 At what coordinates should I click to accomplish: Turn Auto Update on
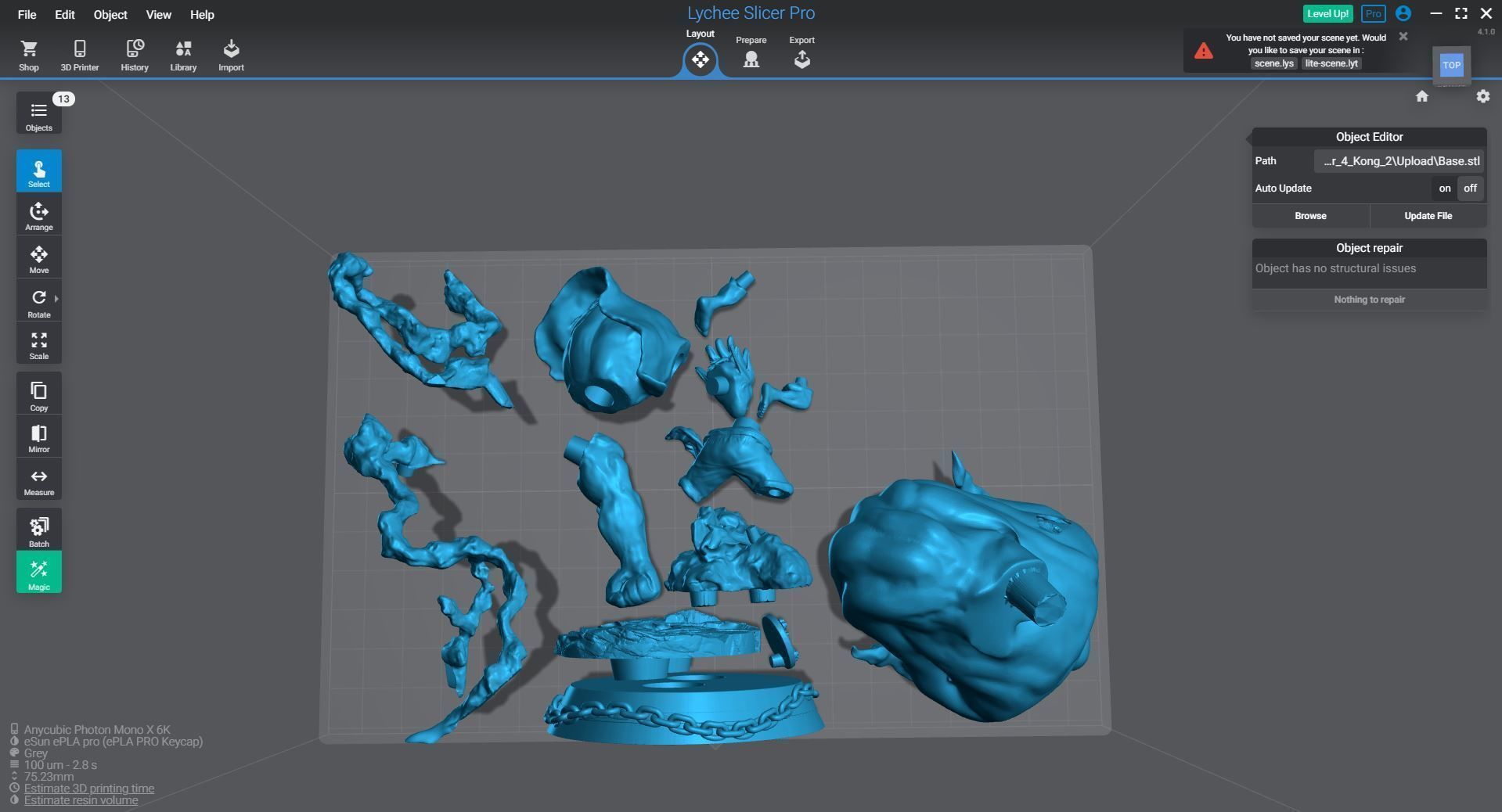[1444, 189]
